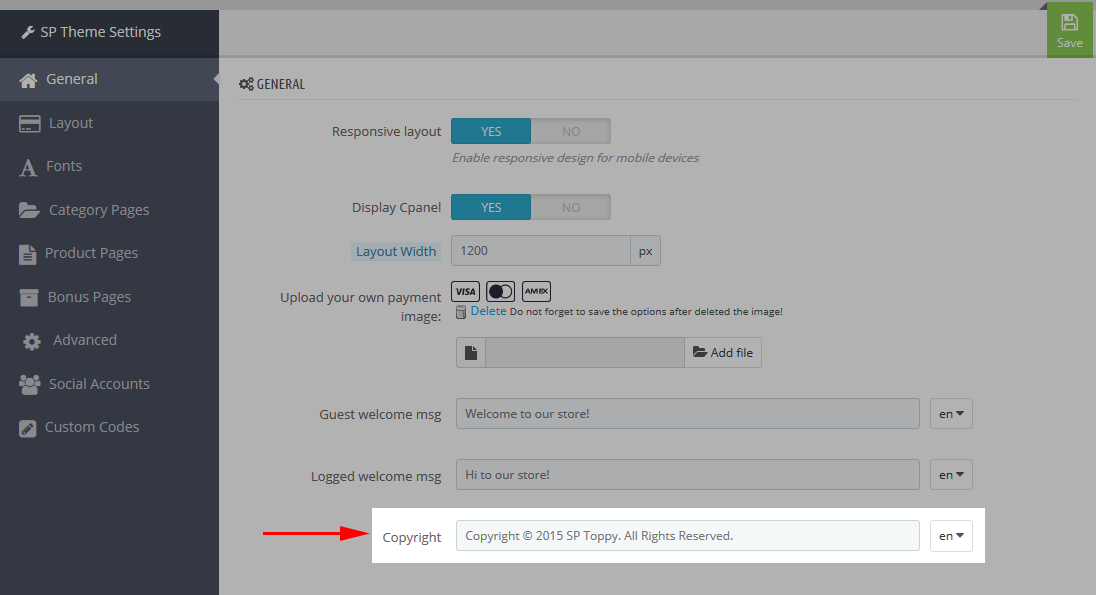Click the Save floppy disk icon
Viewport: 1096px width, 595px height.
pyautogui.click(x=1069, y=22)
